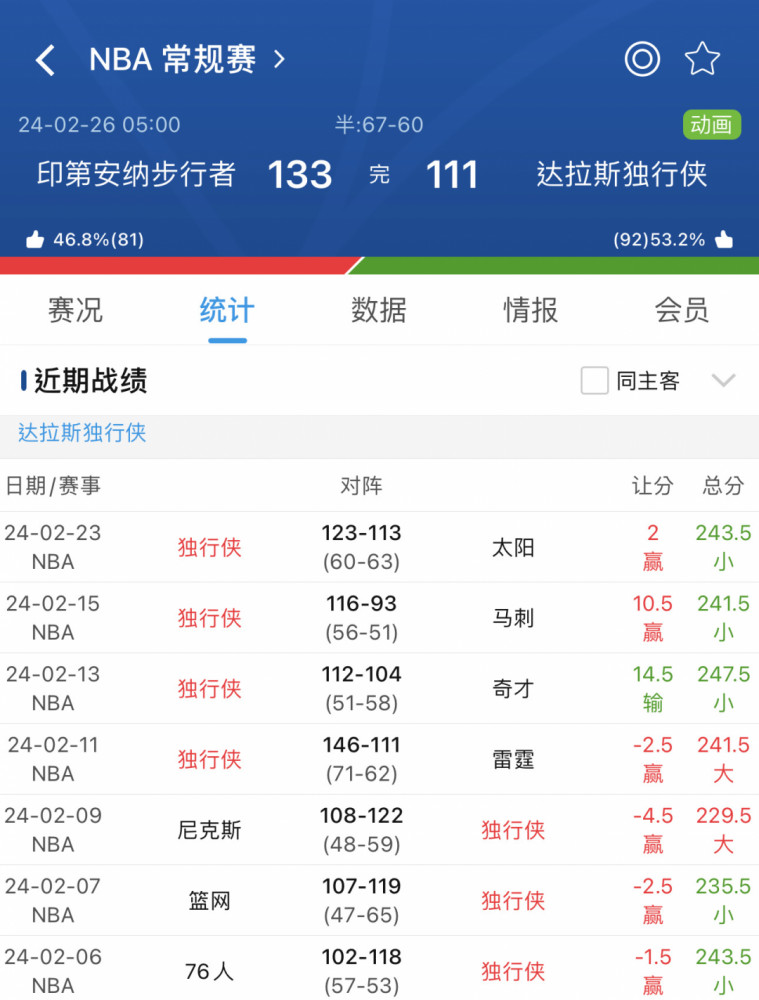
Task: Select handicap 10.5 in 马刺 row
Action: pyautogui.click(x=652, y=603)
